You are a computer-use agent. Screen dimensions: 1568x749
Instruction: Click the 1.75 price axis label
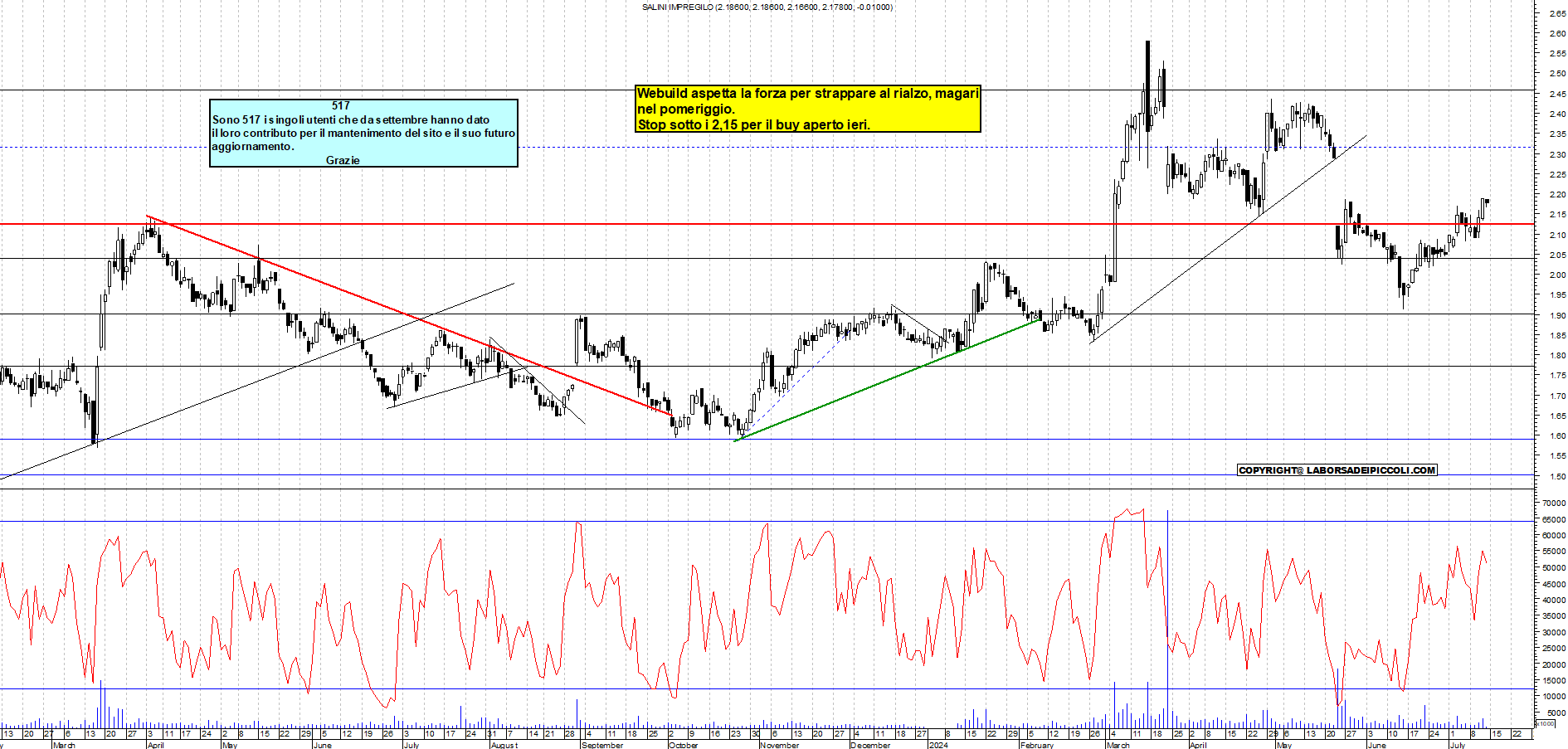pyautogui.click(x=1557, y=376)
